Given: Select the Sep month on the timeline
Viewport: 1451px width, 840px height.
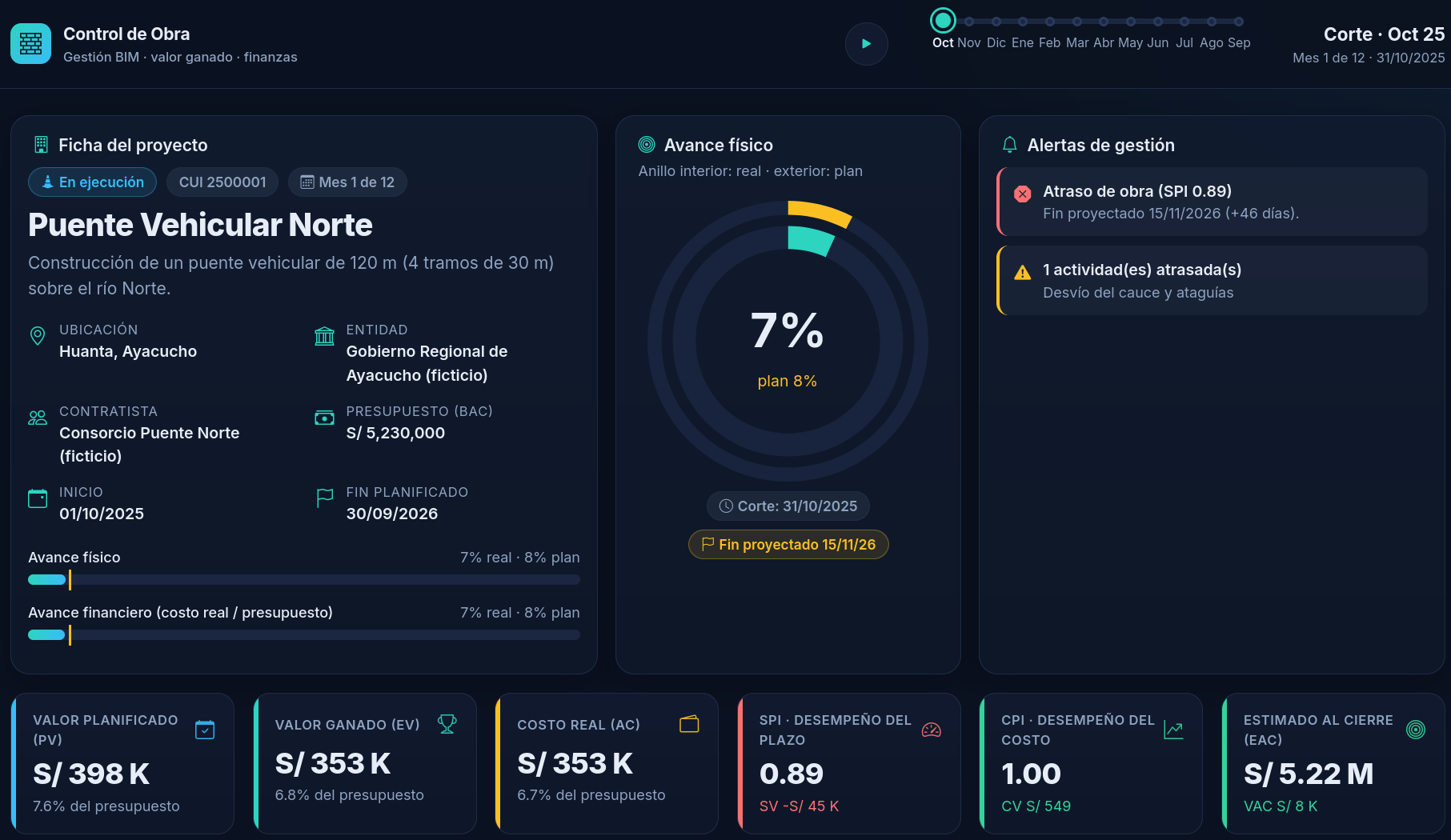Looking at the screenshot, I should point(1239,22).
